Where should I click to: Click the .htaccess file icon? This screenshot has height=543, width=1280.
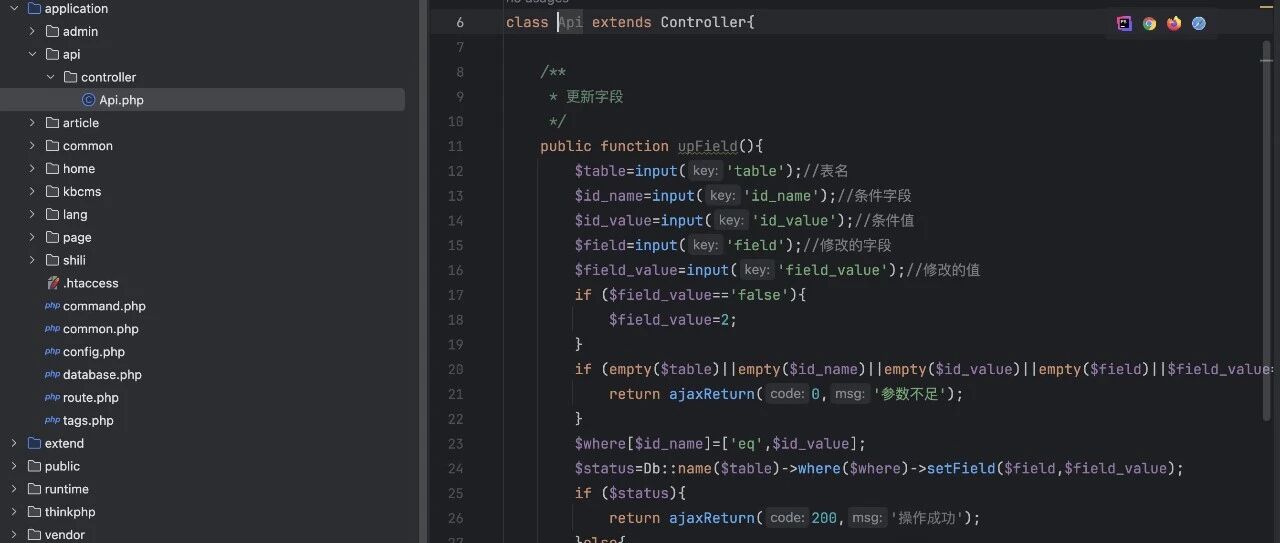point(53,283)
